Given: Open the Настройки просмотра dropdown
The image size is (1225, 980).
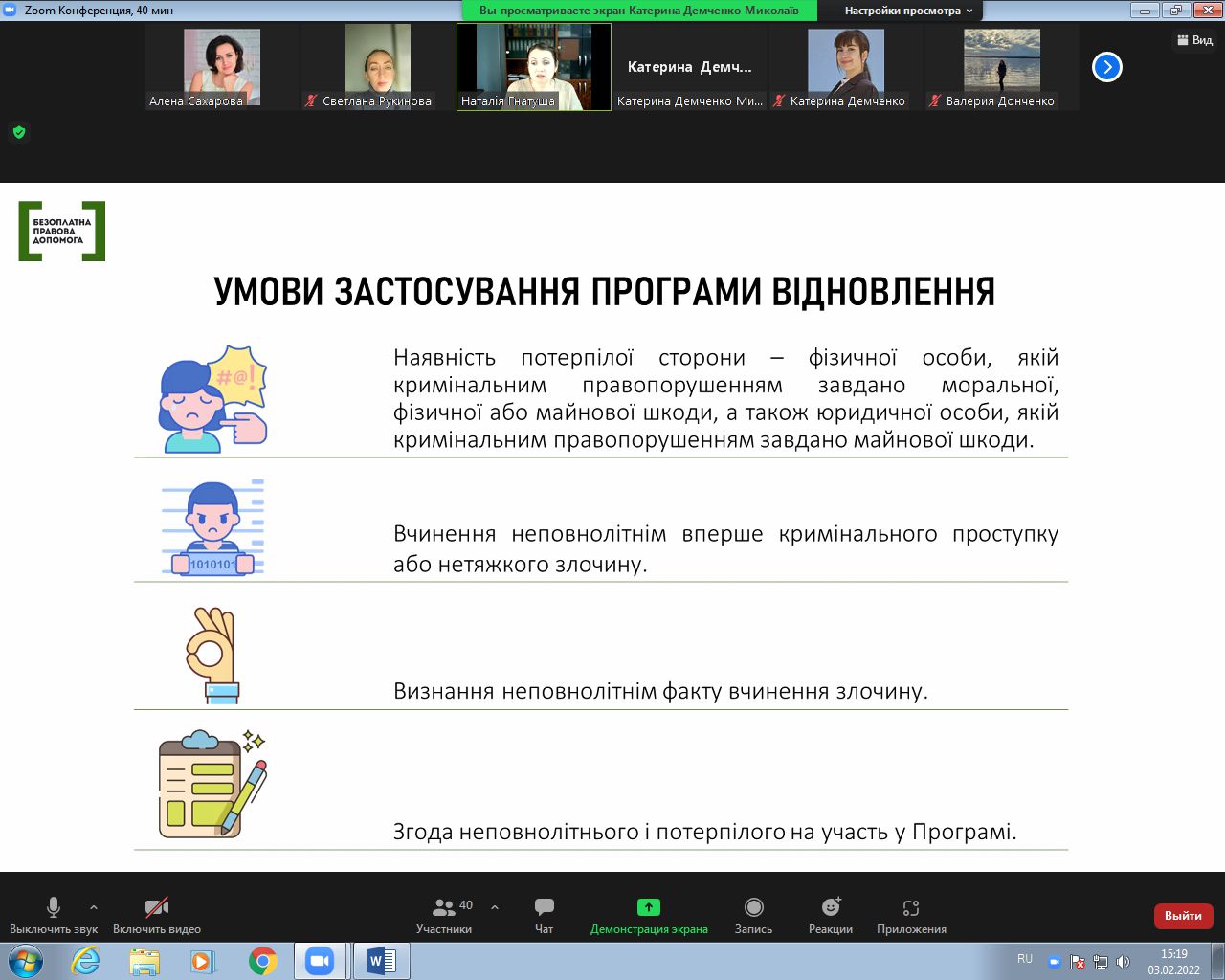Looking at the screenshot, I should [x=907, y=11].
